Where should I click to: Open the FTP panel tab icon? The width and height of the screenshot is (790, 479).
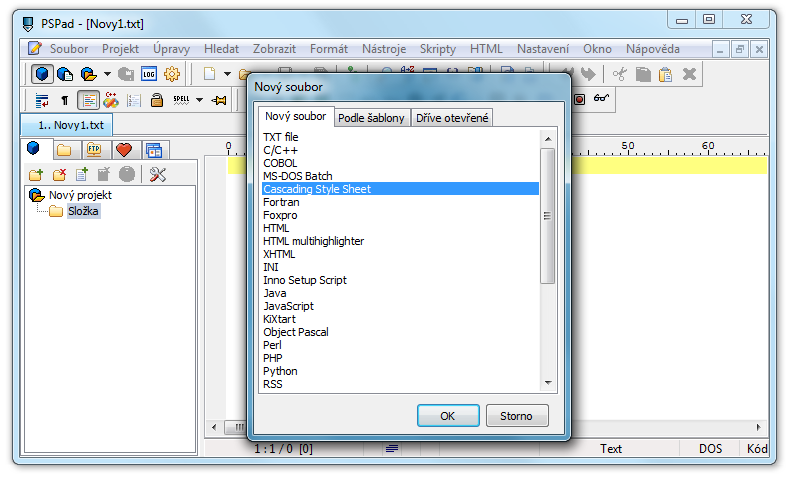(x=95, y=150)
